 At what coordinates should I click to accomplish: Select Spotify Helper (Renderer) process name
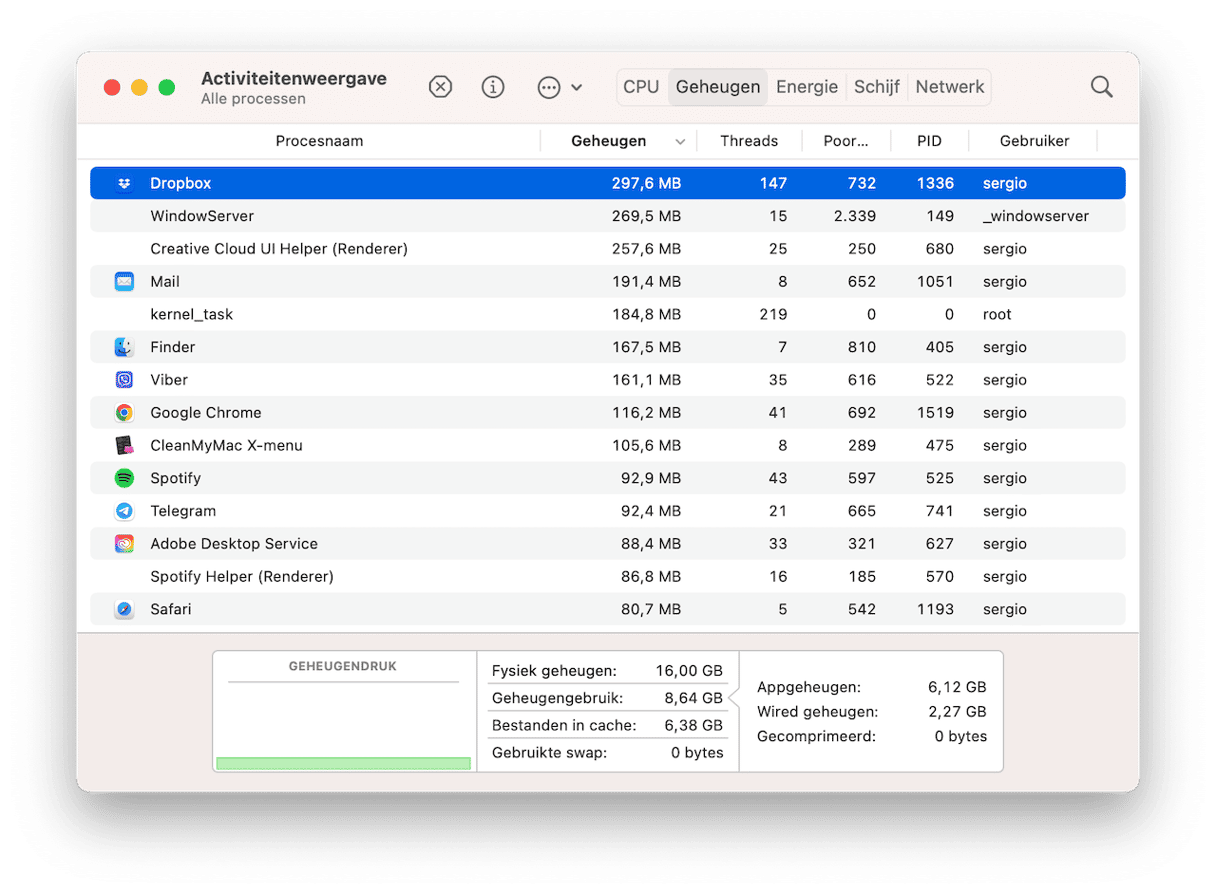(242, 577)
